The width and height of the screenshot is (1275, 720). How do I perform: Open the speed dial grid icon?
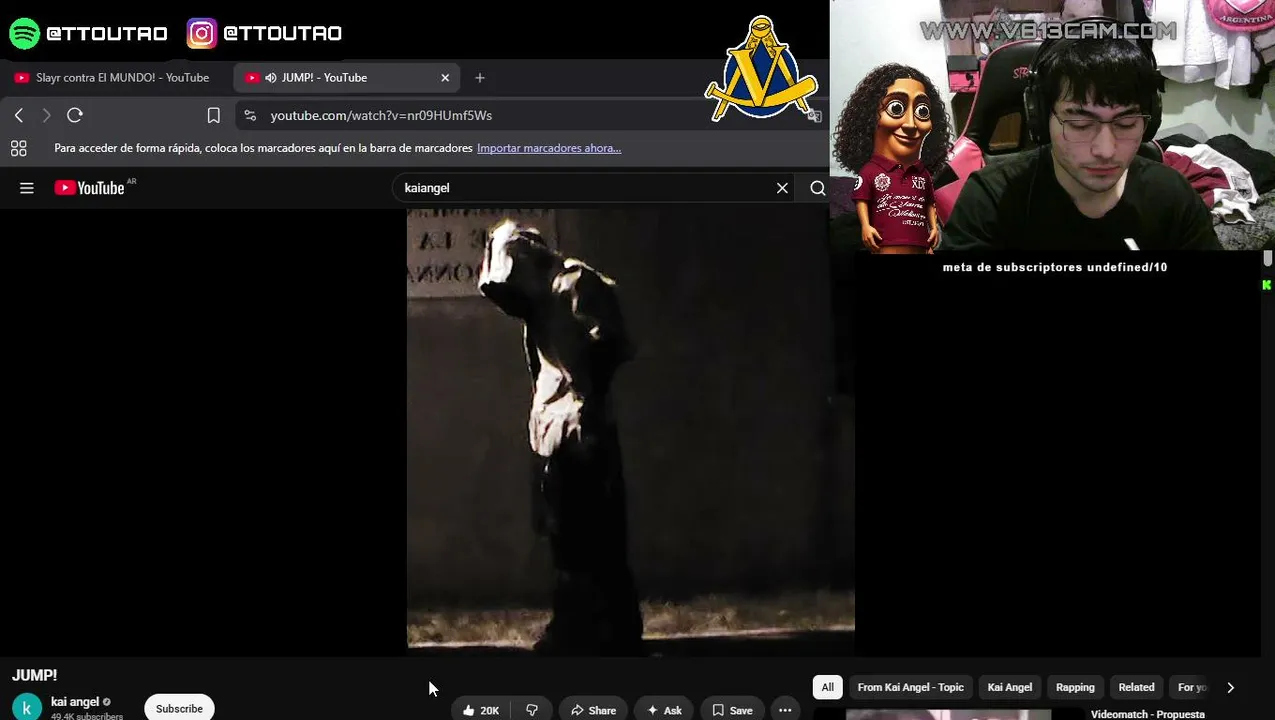(x=18, y=148)
